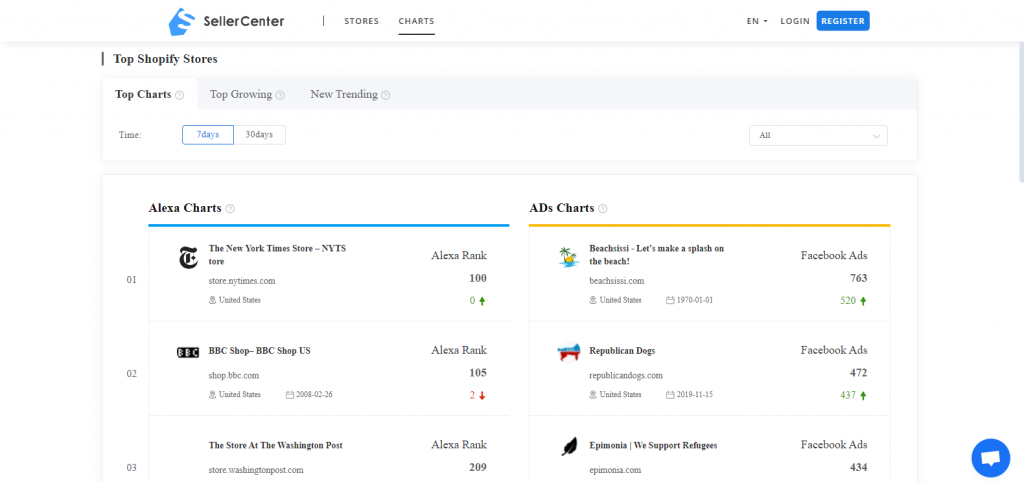Screen dimensions: 1024x482
Task: Click the SellerCenter logo icon
Action: pos(182,22)
